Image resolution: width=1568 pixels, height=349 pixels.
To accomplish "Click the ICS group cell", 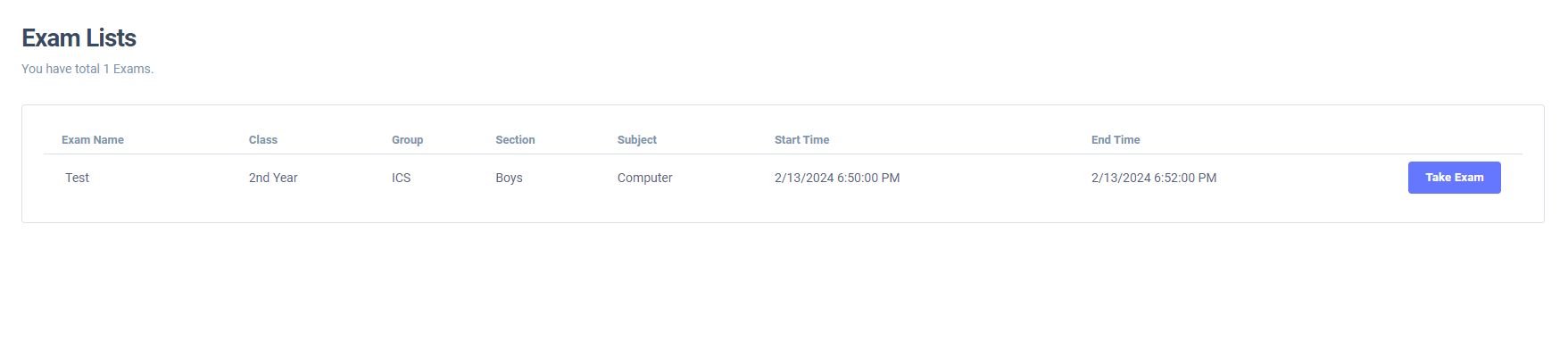I will [401, 178].
